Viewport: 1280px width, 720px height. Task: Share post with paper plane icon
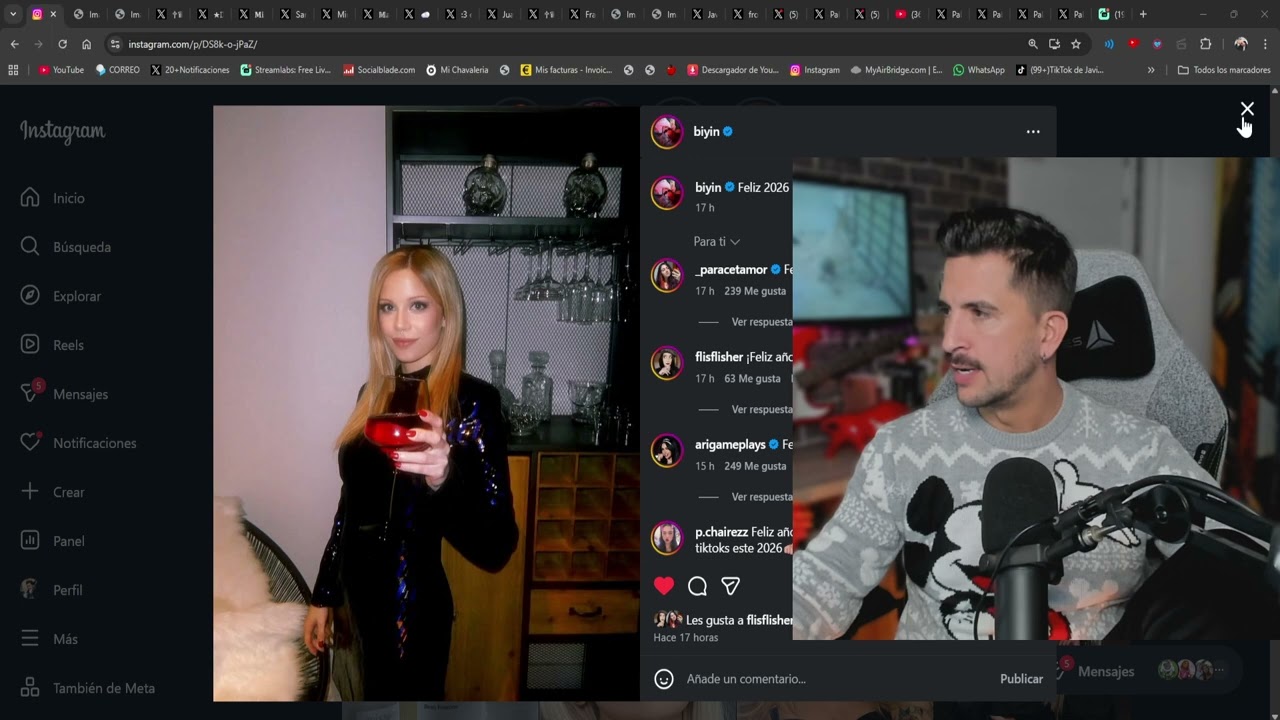click(731, 586)
